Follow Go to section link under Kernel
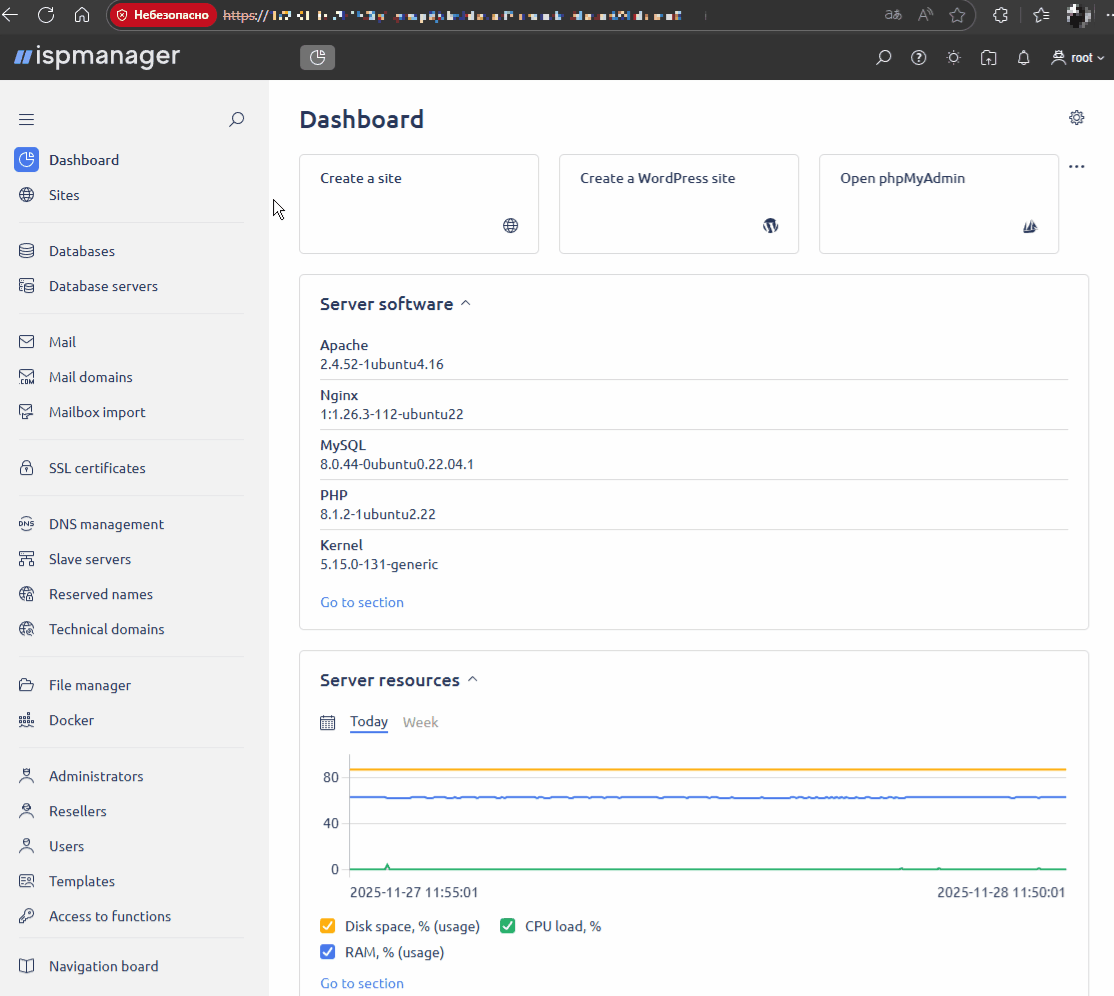Screen dimensions: 1114x996 362,602
